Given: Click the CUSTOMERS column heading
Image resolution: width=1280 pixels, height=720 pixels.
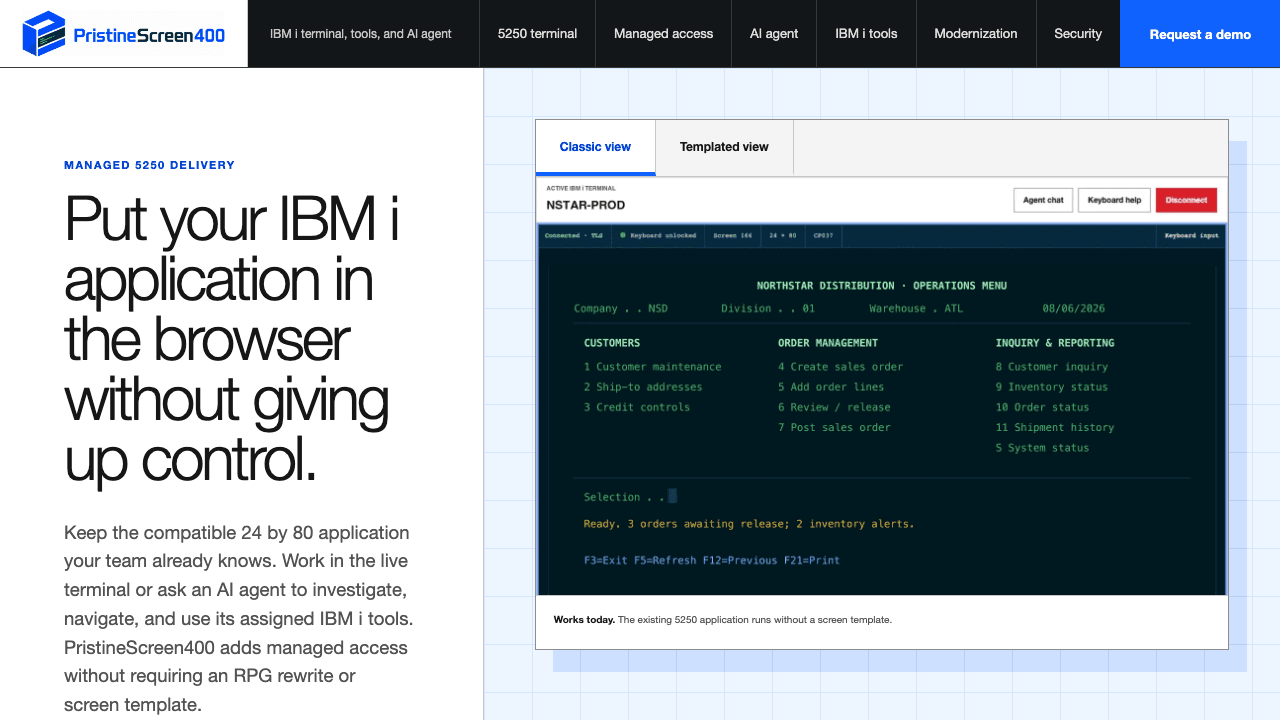Looking at the screenshot, I should (x=612, y=343).
